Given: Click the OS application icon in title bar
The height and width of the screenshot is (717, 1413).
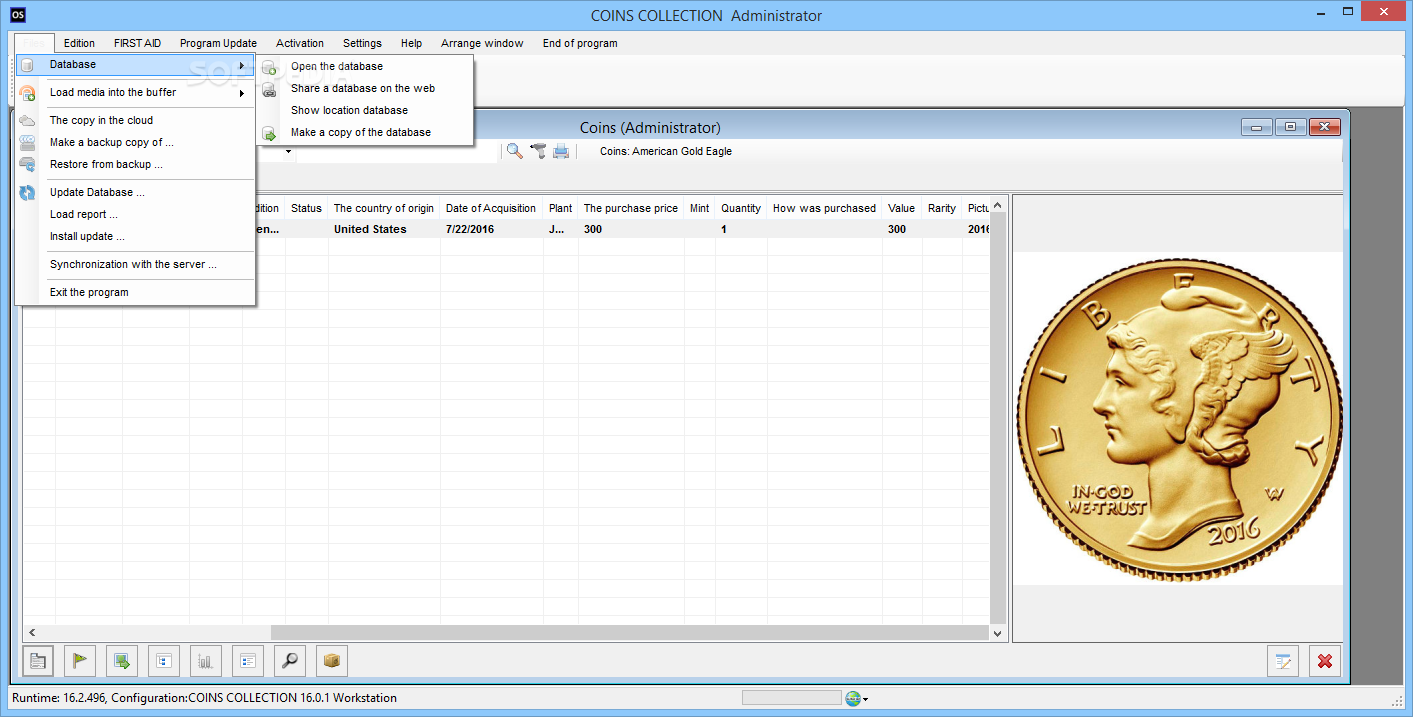Looking at the screenshot, I should pos(18,14).
